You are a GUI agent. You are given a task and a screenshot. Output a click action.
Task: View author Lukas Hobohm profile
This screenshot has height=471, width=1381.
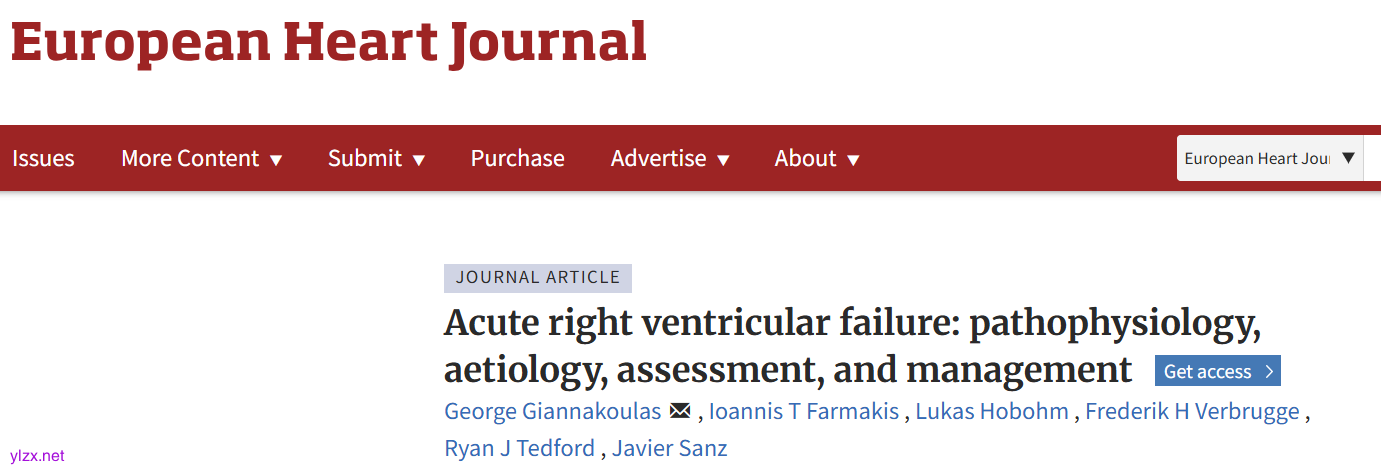(992, 411)
